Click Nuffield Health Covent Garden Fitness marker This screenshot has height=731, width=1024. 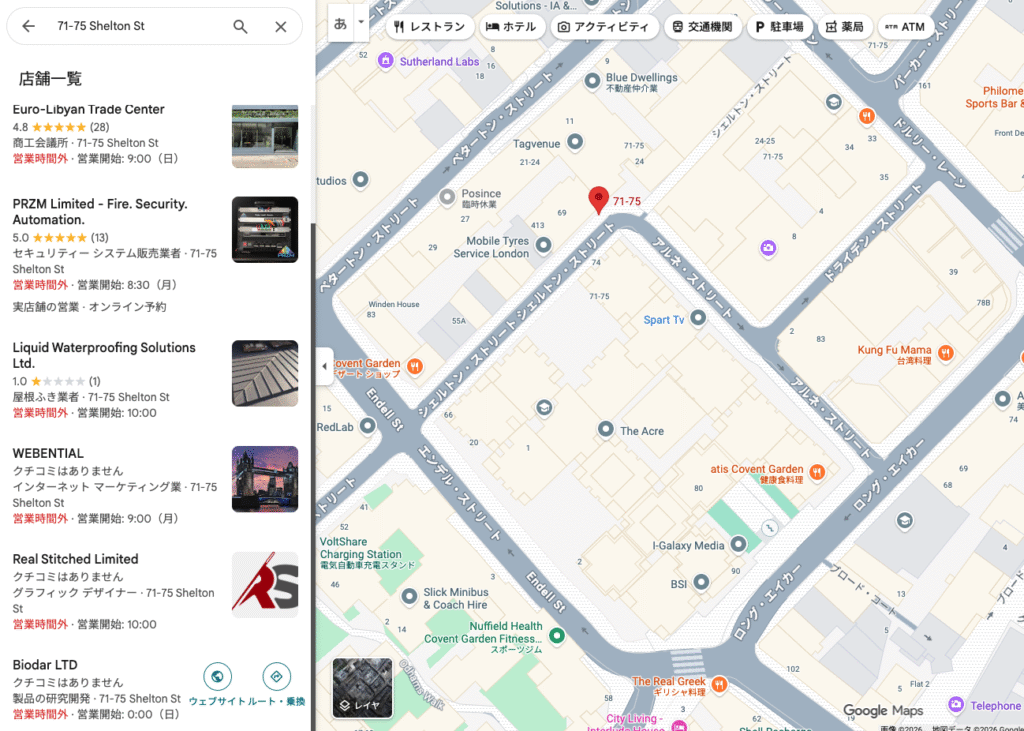pos(556,634)
